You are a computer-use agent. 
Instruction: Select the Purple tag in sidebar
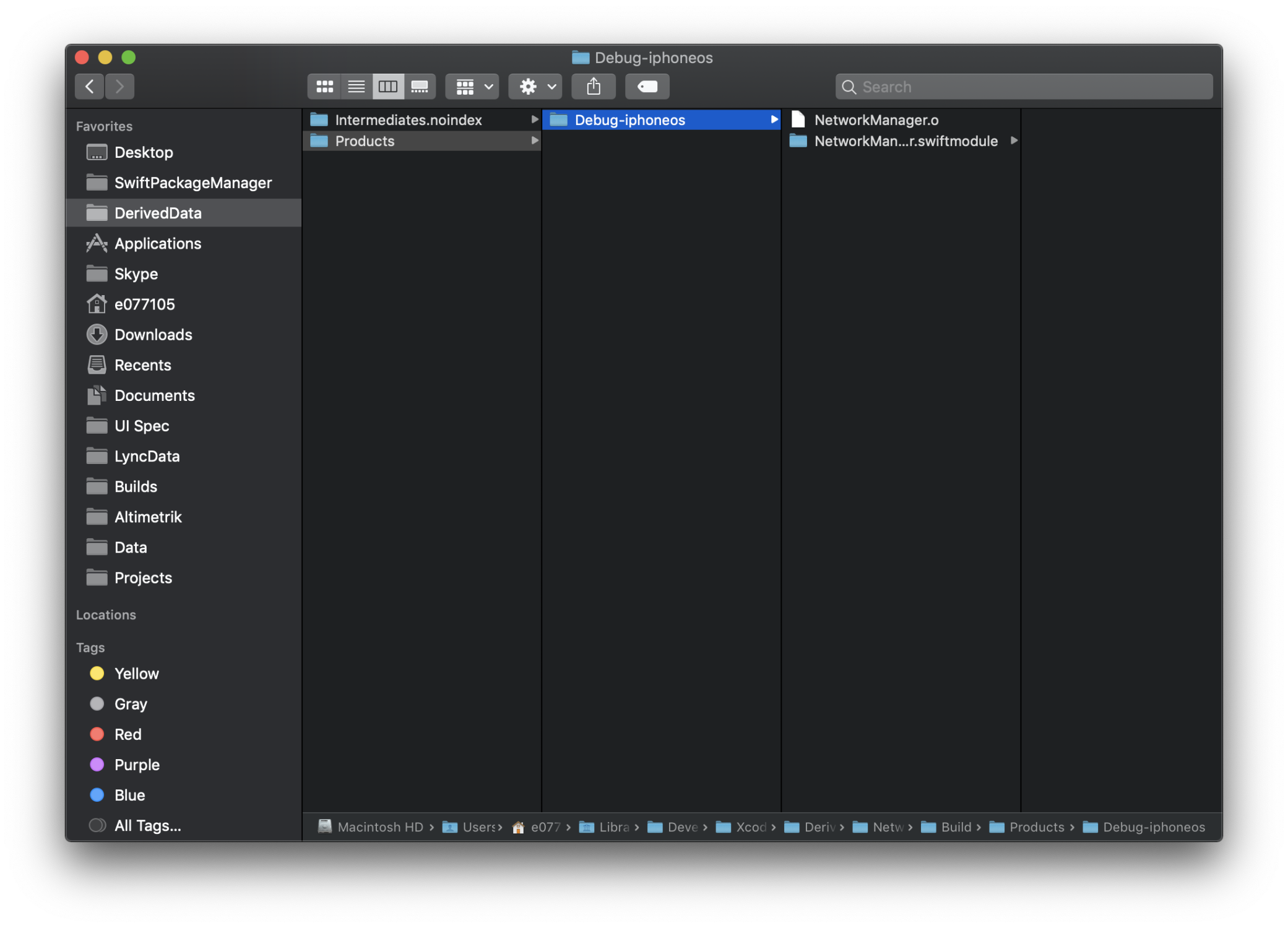tap(137, 765)
